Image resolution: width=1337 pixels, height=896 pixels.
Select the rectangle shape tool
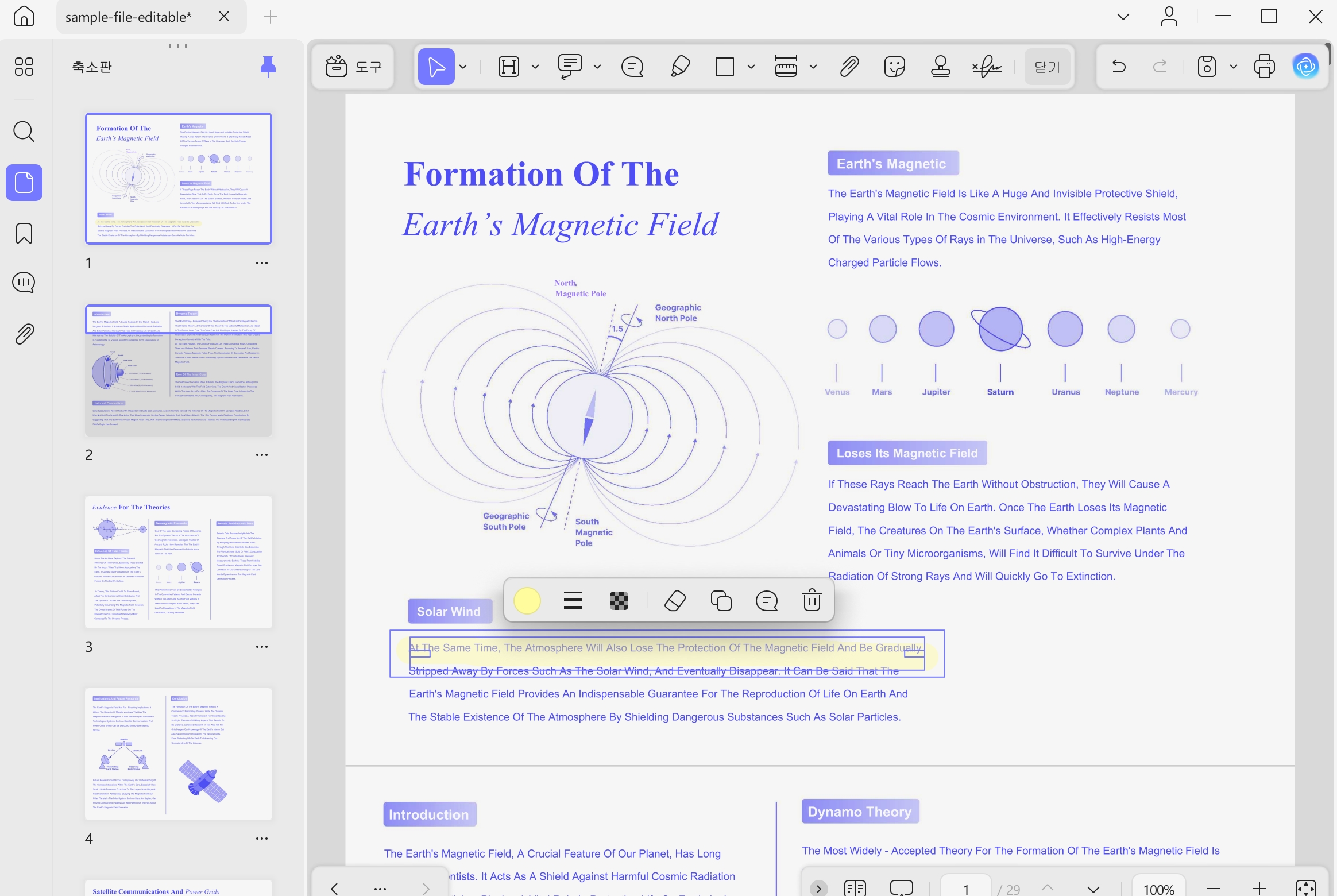point(725,67)
